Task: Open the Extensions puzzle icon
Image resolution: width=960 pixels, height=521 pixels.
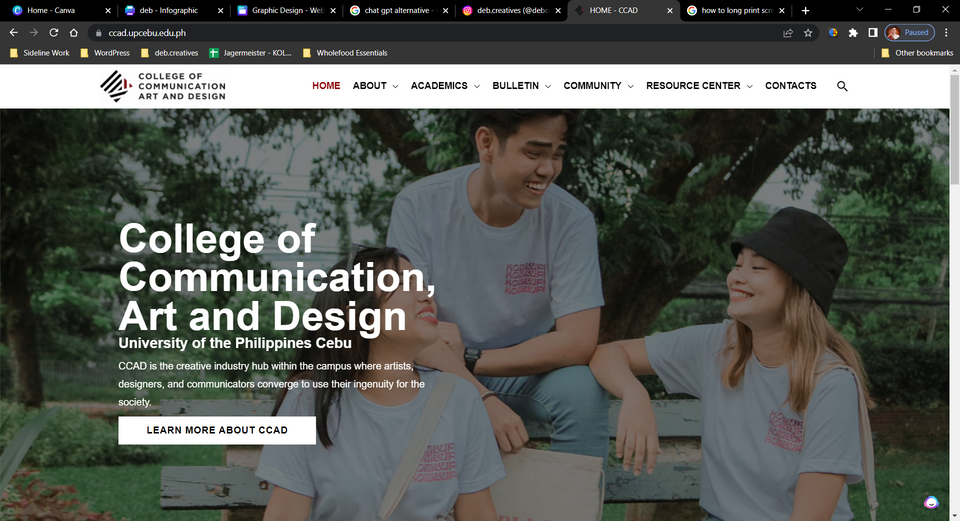Action: [853, 33]
